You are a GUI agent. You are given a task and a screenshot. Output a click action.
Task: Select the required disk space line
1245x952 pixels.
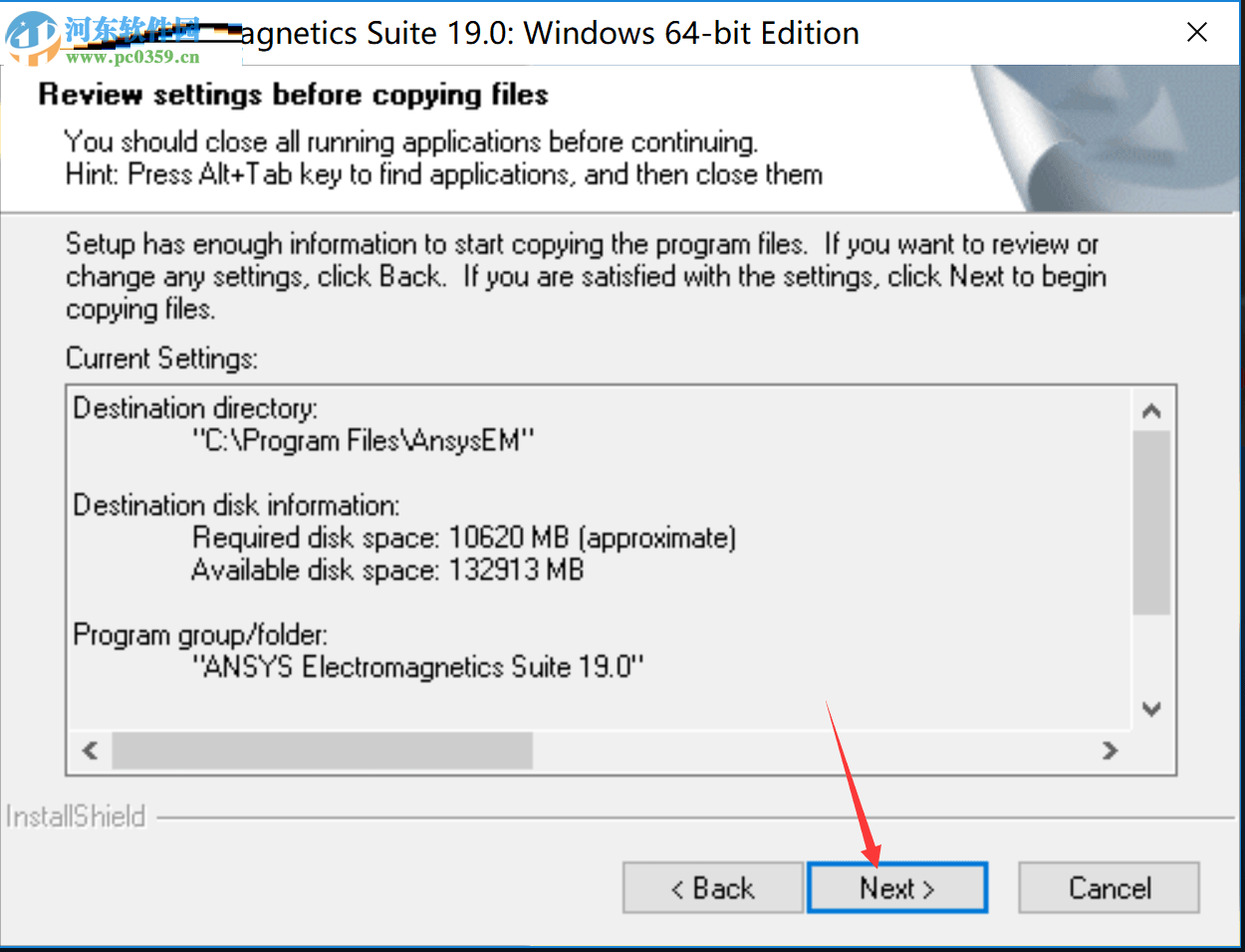click(462, 538)
